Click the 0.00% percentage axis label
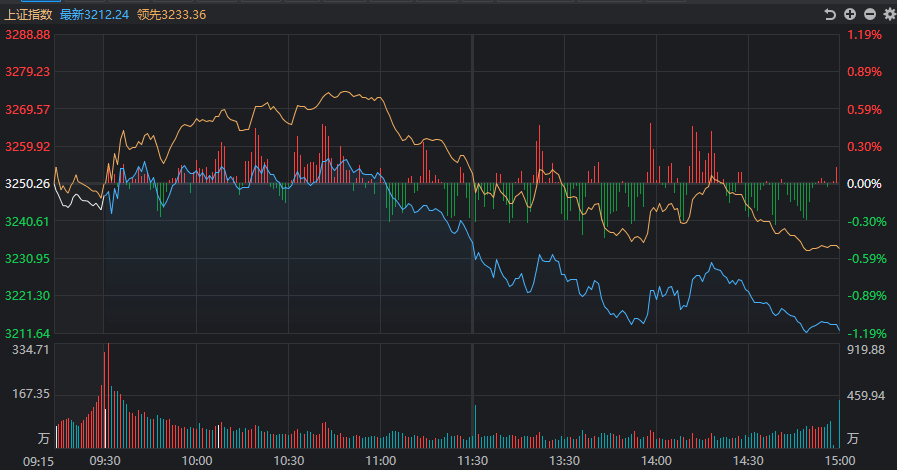This screenshot has height=470, width=897. coord(866,184)
